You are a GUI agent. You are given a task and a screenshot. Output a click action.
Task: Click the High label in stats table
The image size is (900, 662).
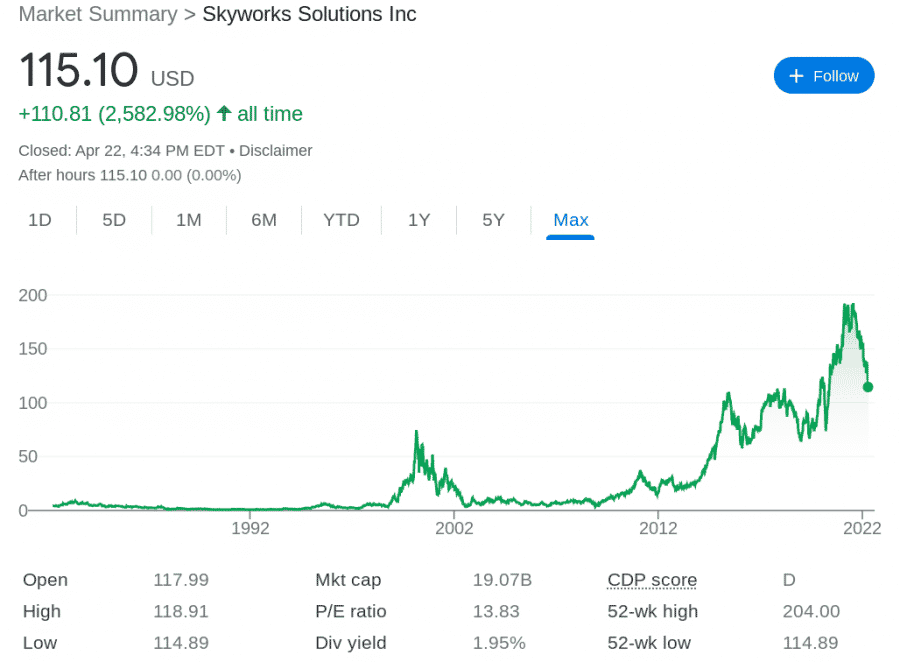pyautogui.click(x=42, y=611)
